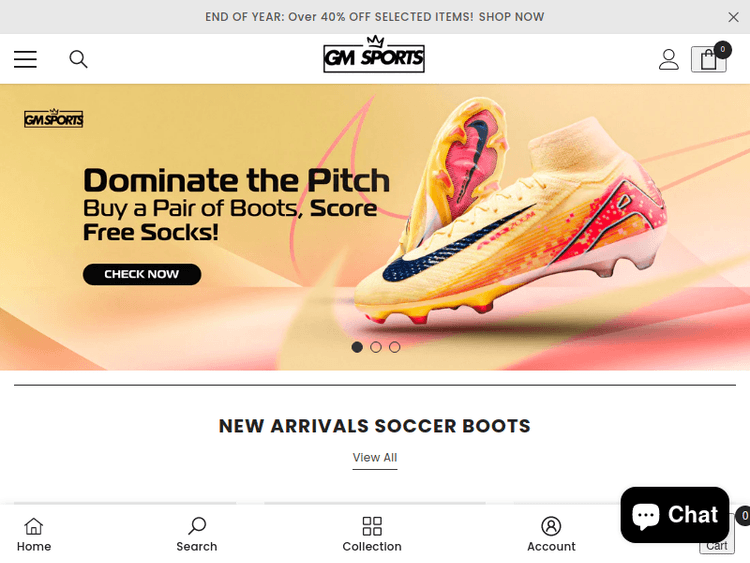Open the shopping bag cart icon
This screenshot has width=750, height=563.
coord(708,59)
